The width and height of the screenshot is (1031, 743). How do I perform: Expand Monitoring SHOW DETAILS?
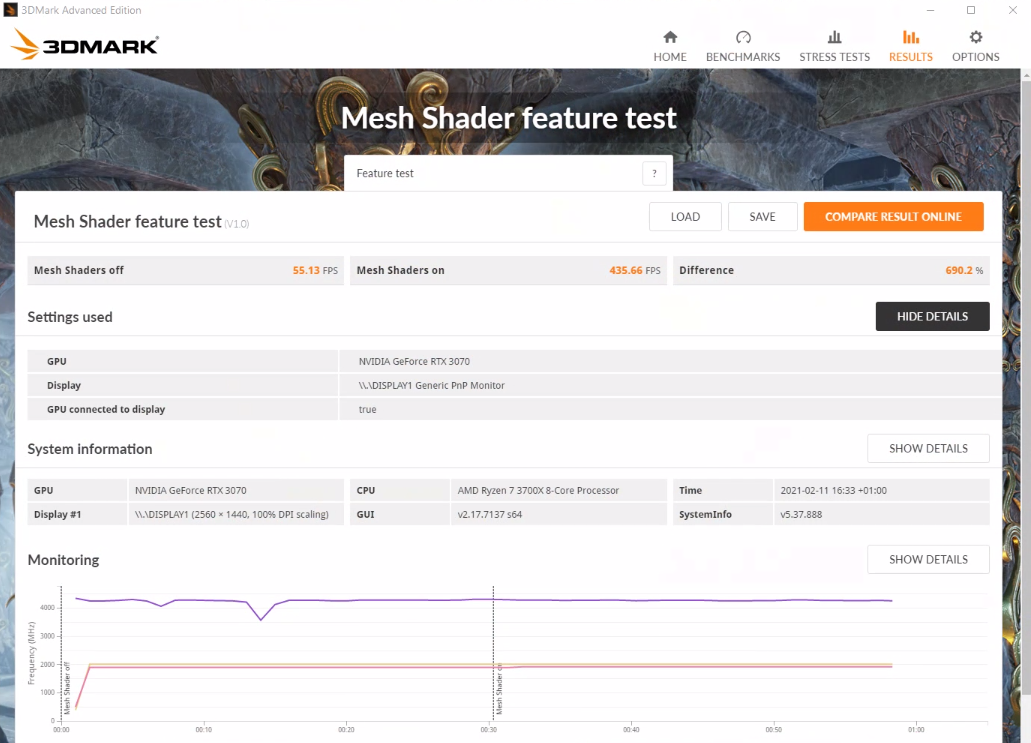click(x=928, y=560)
